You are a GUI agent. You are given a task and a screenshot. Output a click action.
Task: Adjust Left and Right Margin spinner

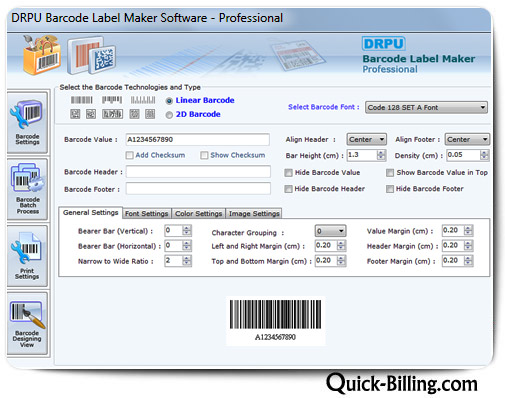tap(341, 246)
